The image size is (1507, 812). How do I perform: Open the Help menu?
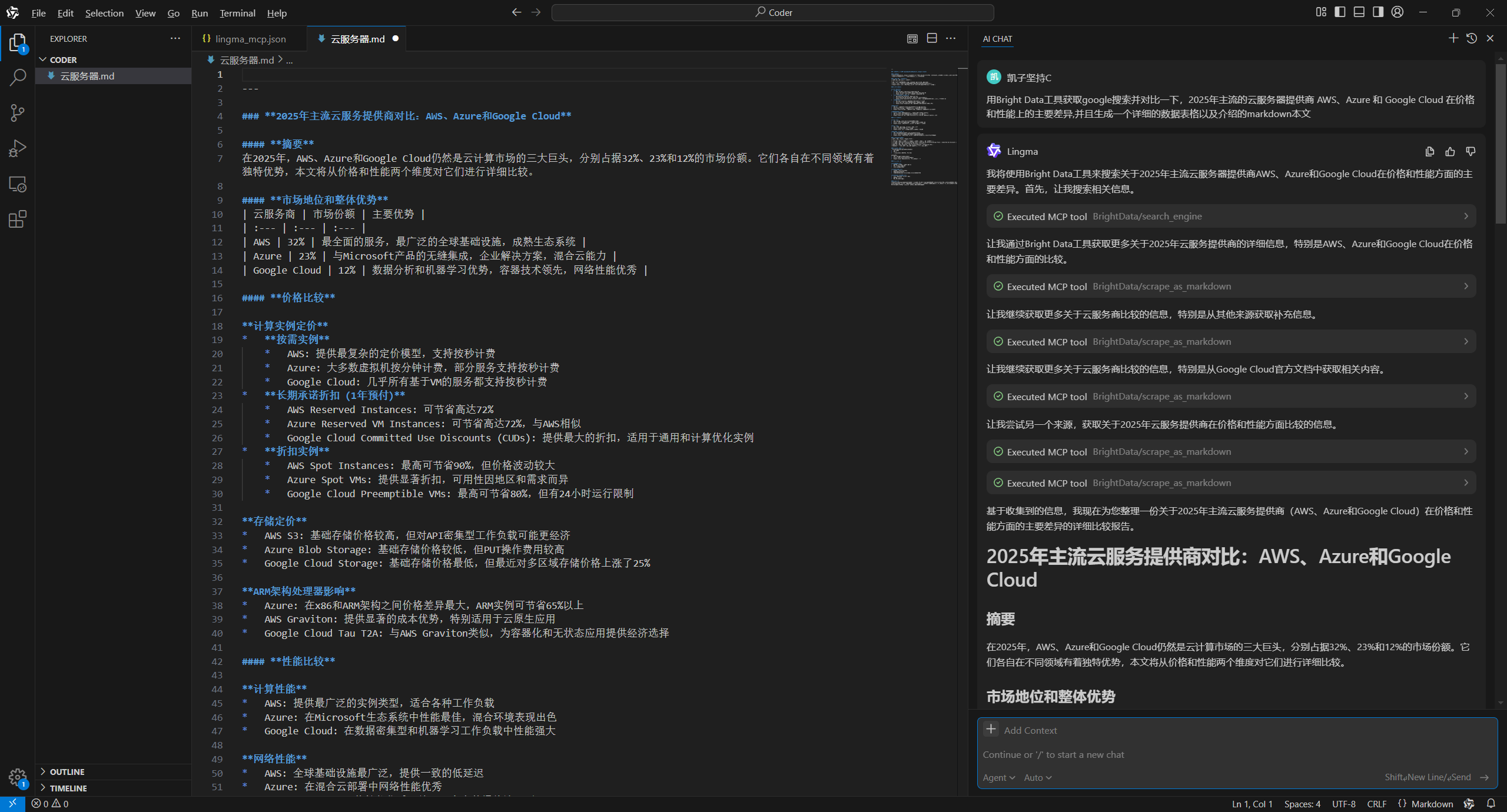coord(277,13)
